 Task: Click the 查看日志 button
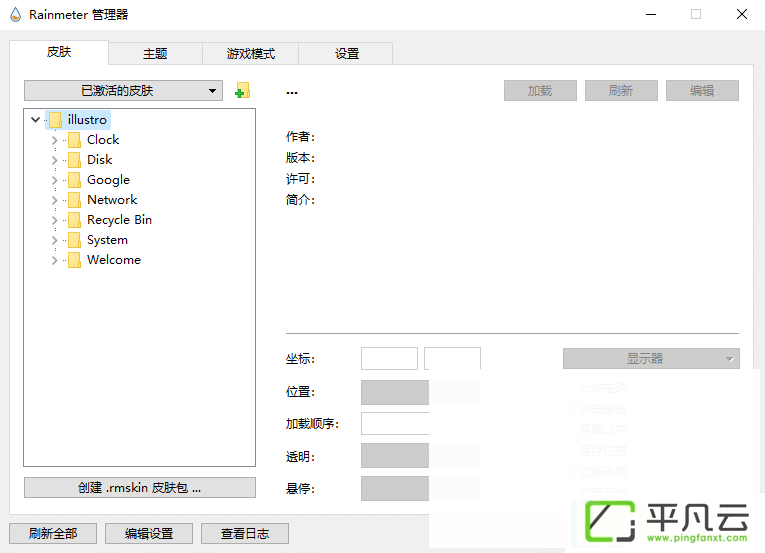pos(245,533)
